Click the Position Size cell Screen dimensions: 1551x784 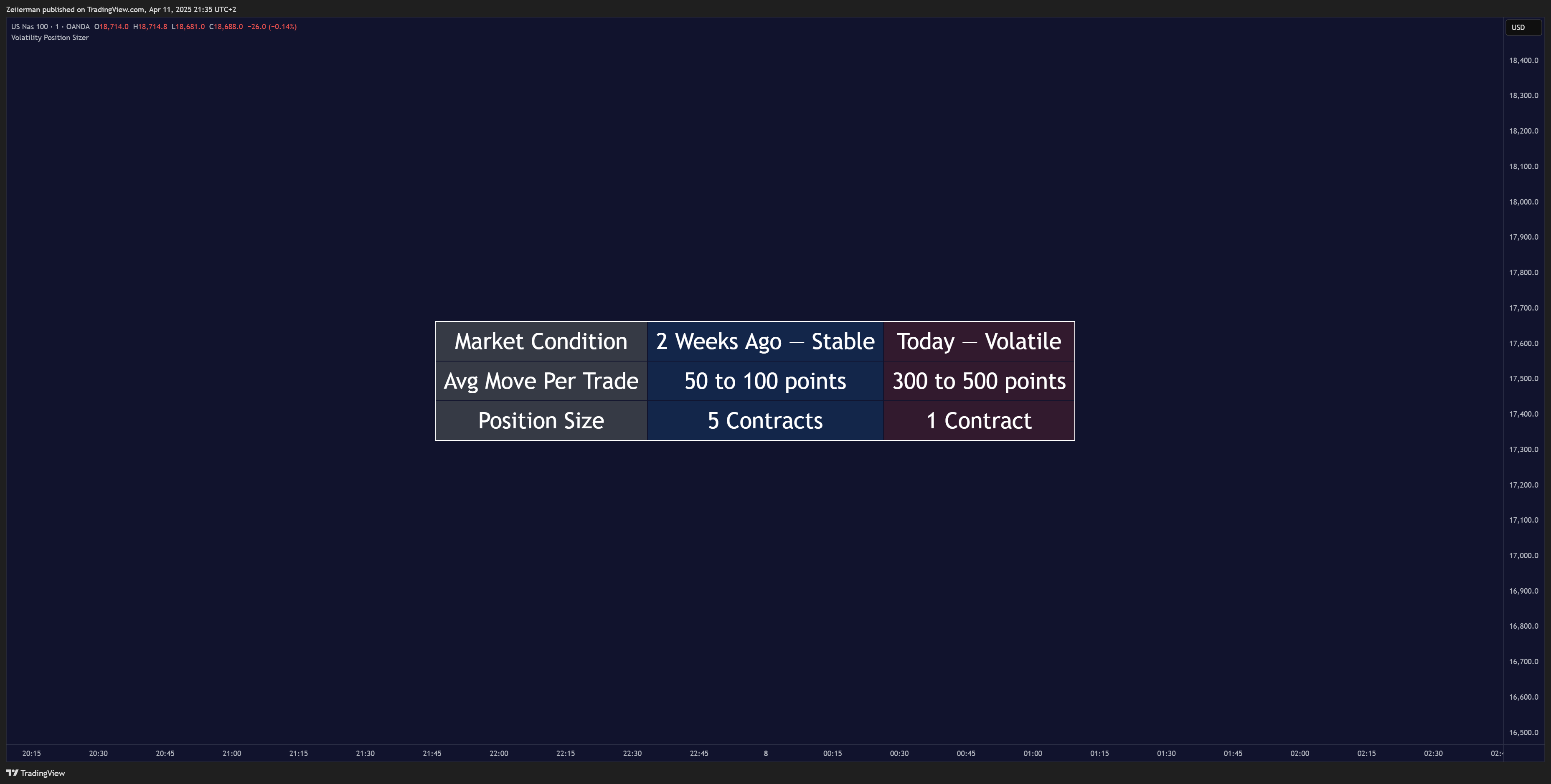tap(541, 420)
